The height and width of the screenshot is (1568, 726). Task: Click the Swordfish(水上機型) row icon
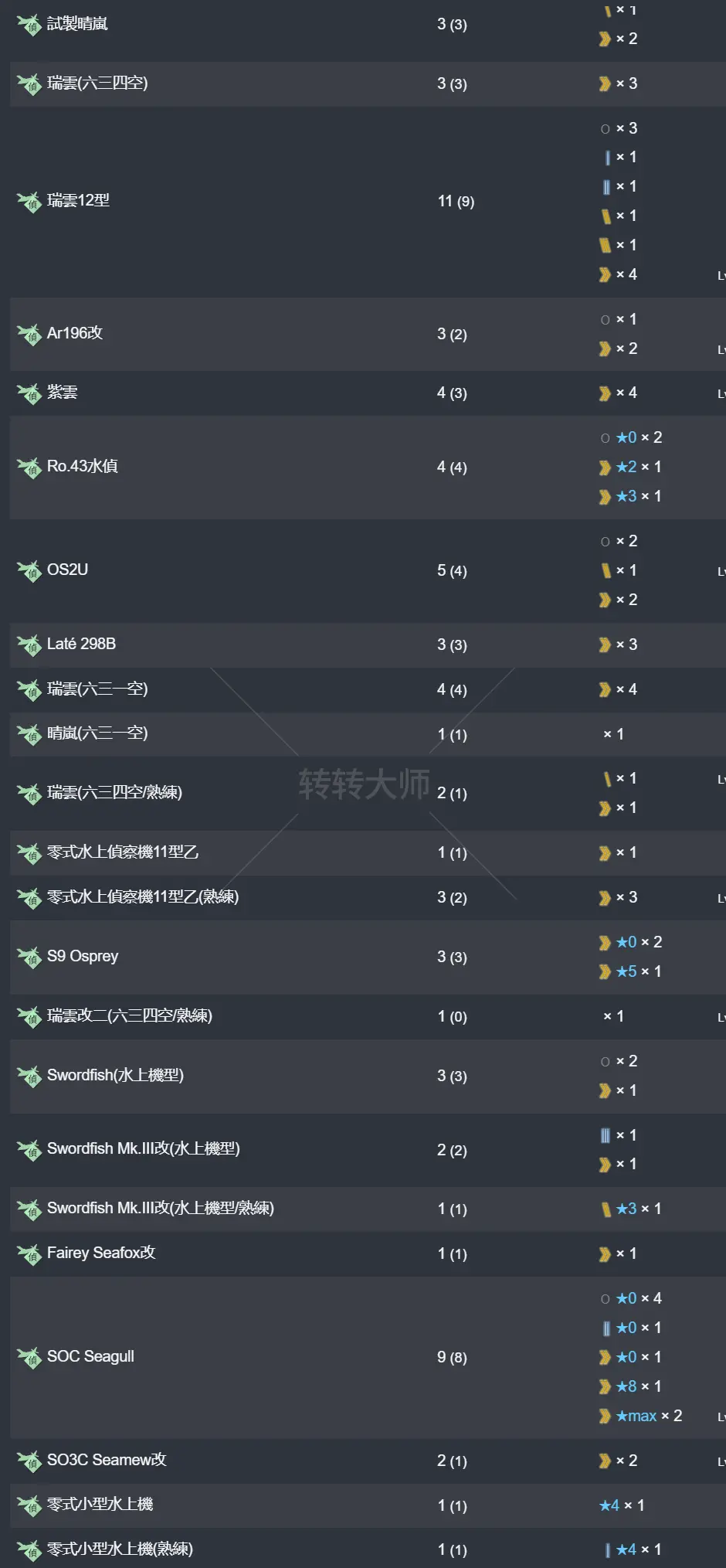tap(29, 1076)
